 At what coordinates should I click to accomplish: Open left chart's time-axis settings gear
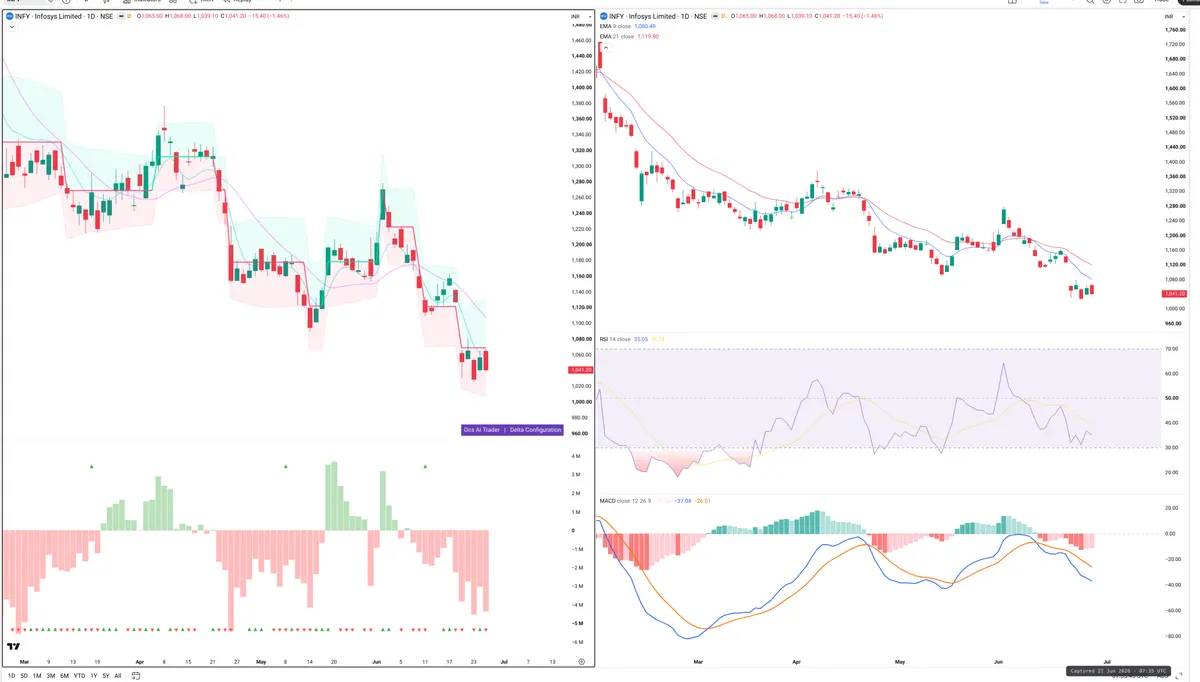pyautogui.click(x=581, y=662)
